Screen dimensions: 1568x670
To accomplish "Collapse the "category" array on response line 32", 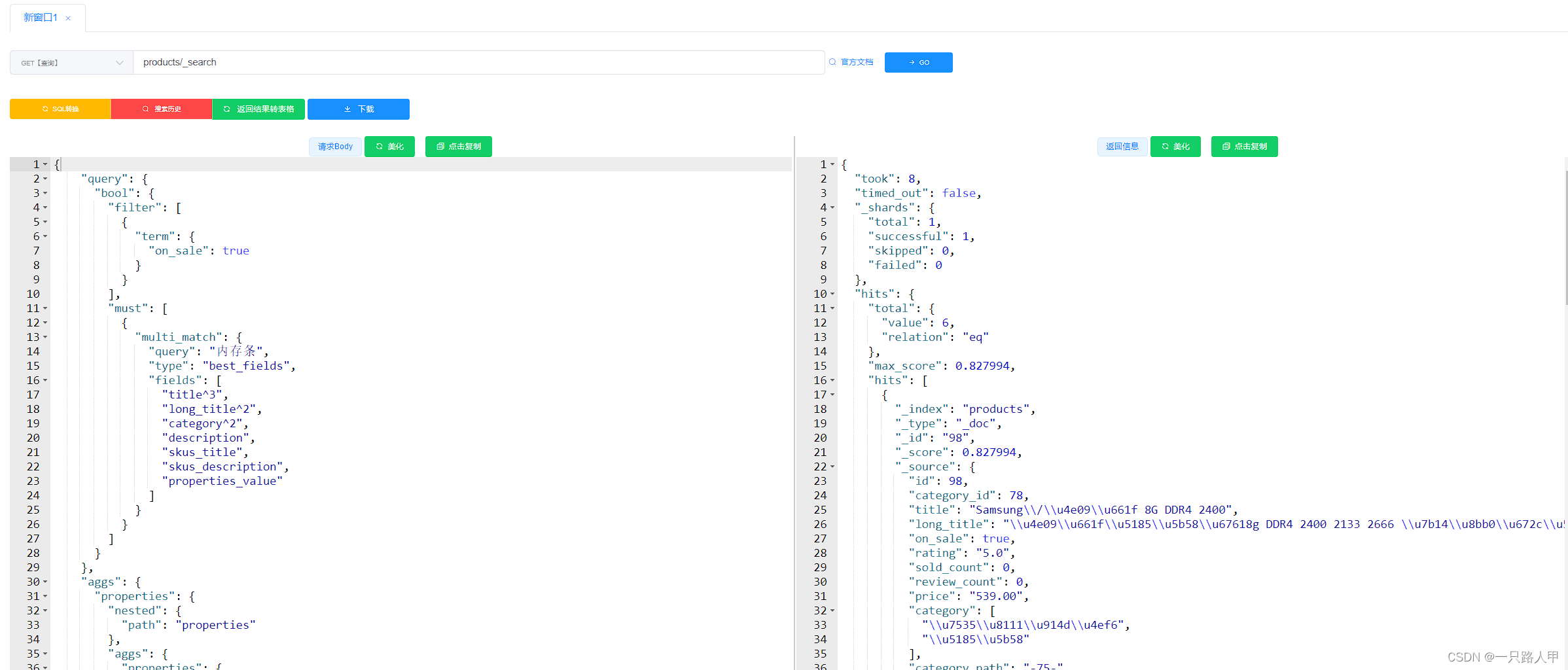I will click(x=832, y=611).
